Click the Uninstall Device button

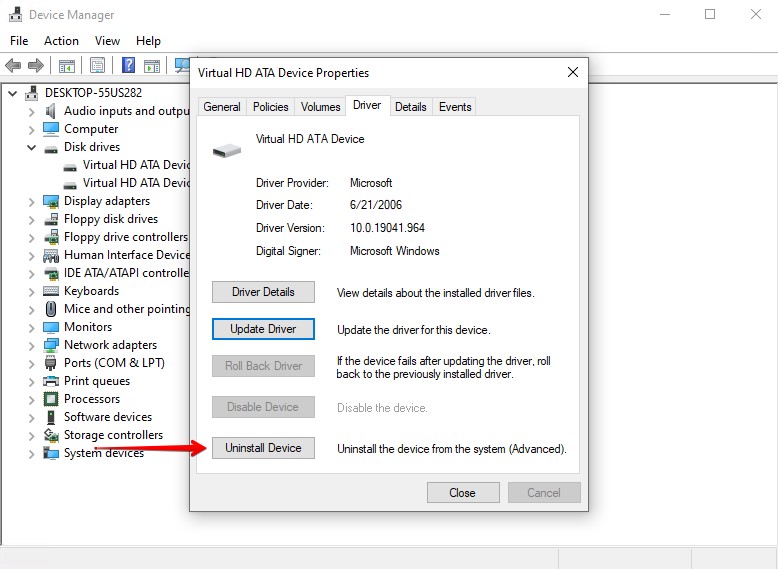[263, 448]
